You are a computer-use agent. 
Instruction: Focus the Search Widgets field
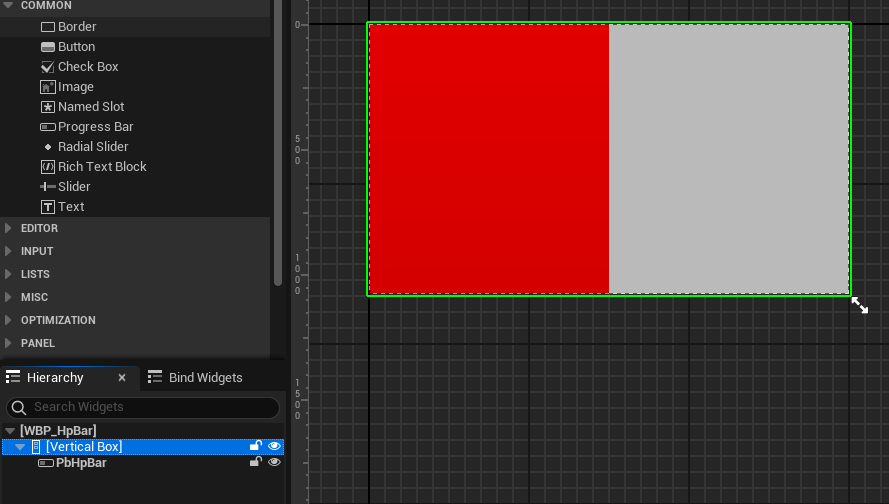[x=143, y=407]
